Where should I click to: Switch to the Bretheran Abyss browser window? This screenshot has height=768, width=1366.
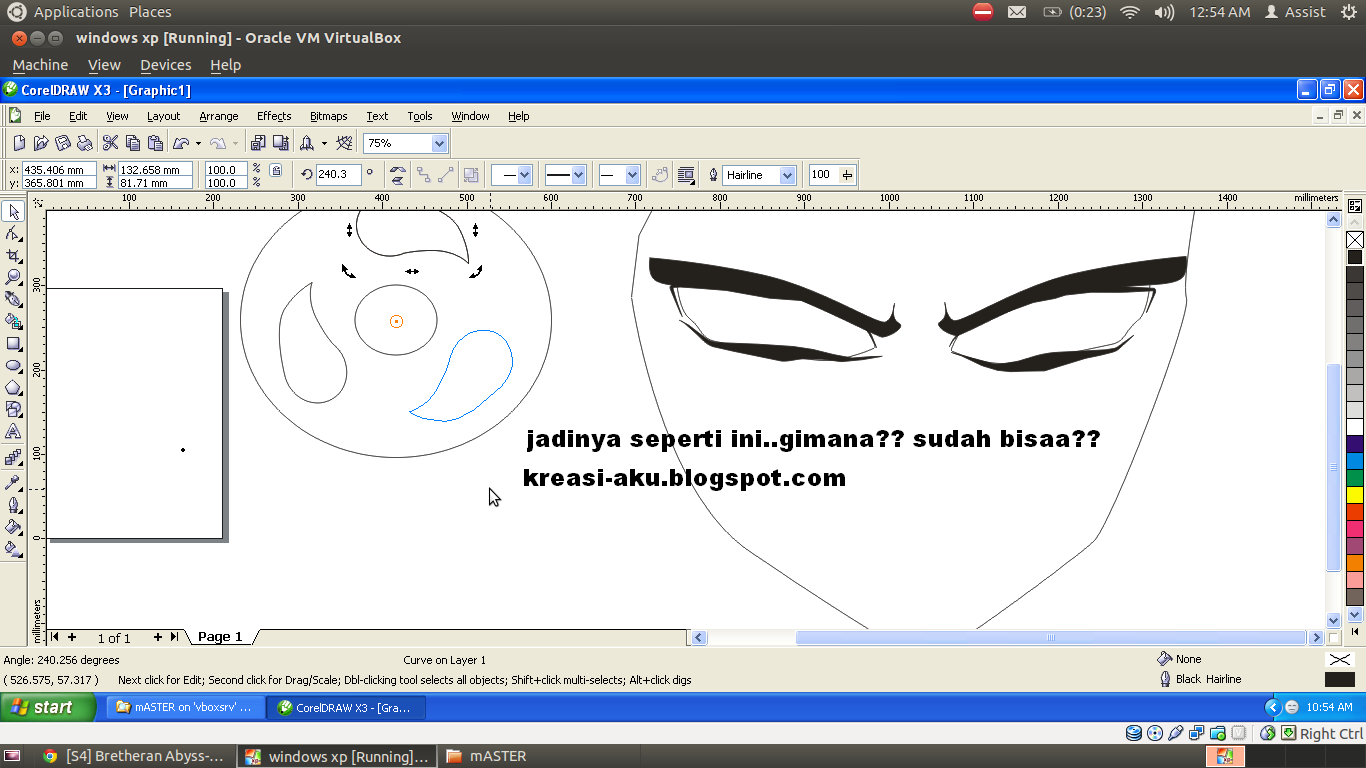point(134,756)
